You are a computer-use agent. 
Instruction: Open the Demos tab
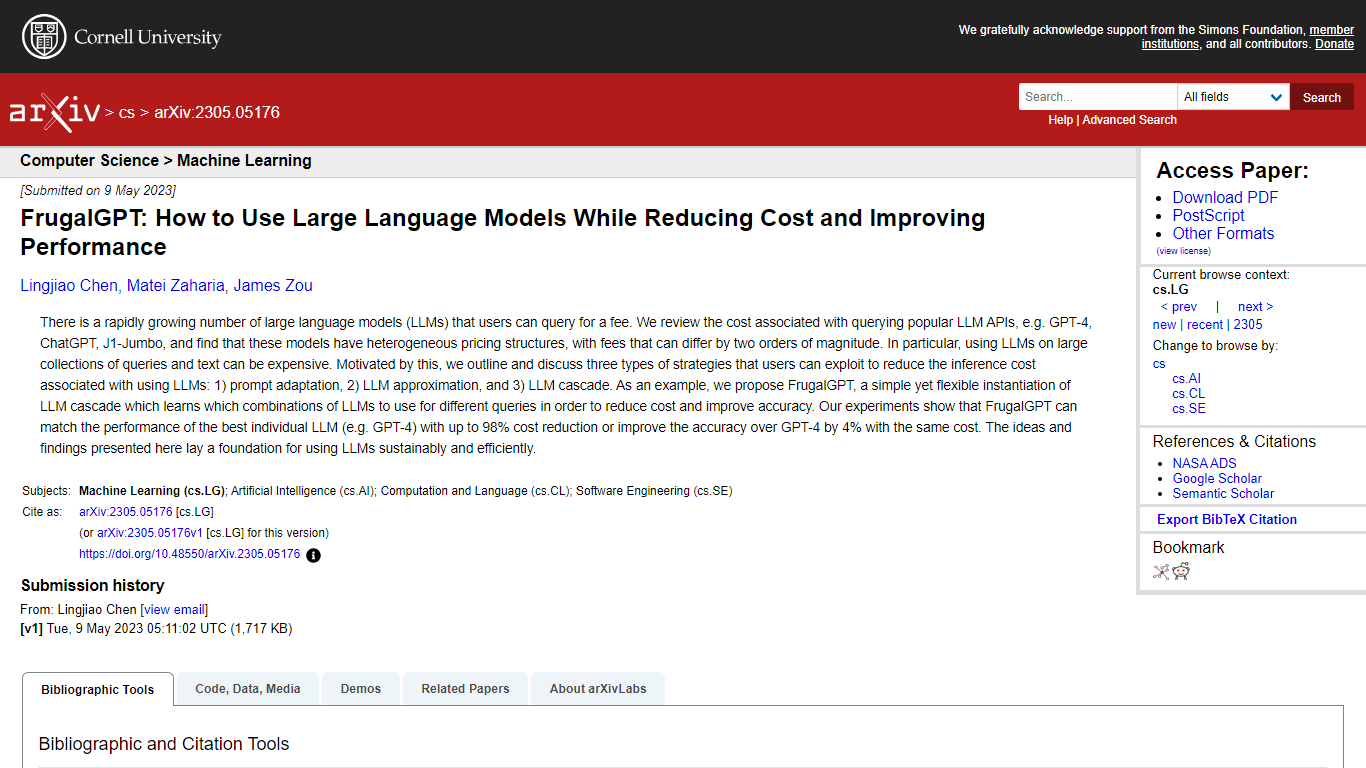tap(360, 689)
